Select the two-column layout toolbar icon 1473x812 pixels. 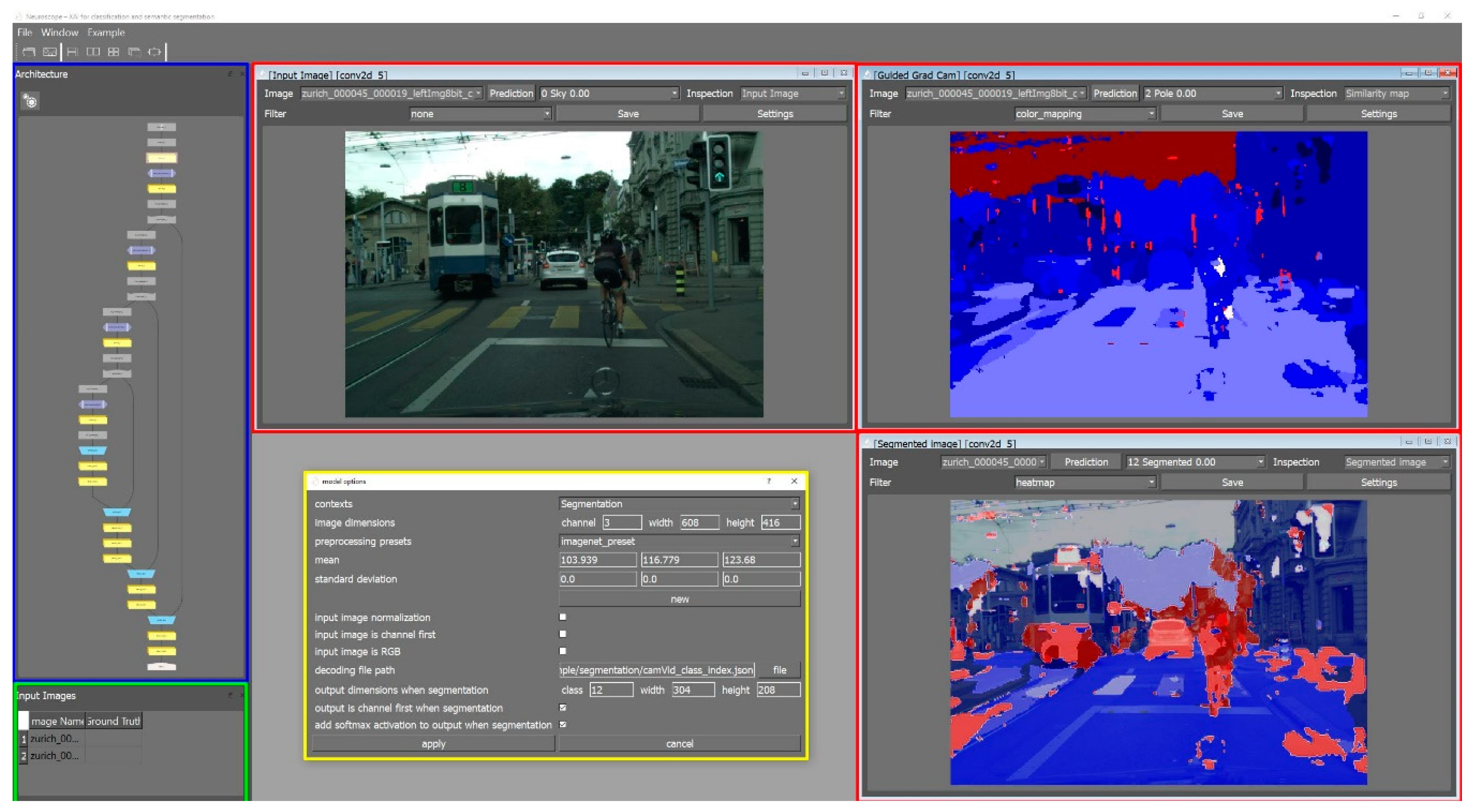[93, 52]
